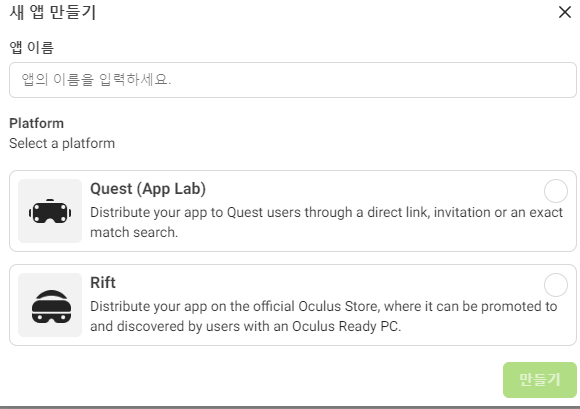580x409 pixels.
Task: Click the Rift headset icon
Action: (51, 307)
